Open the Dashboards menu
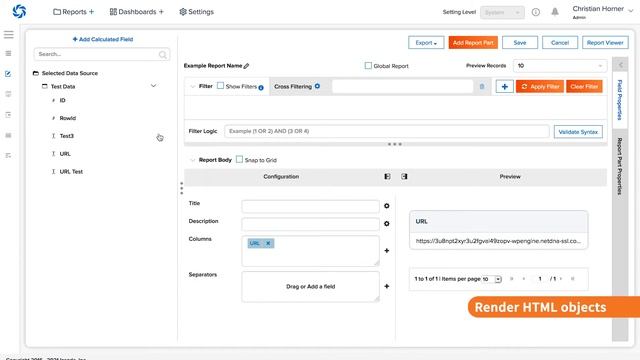The height and width of the screenshot is (360, 640). [136, 12]
